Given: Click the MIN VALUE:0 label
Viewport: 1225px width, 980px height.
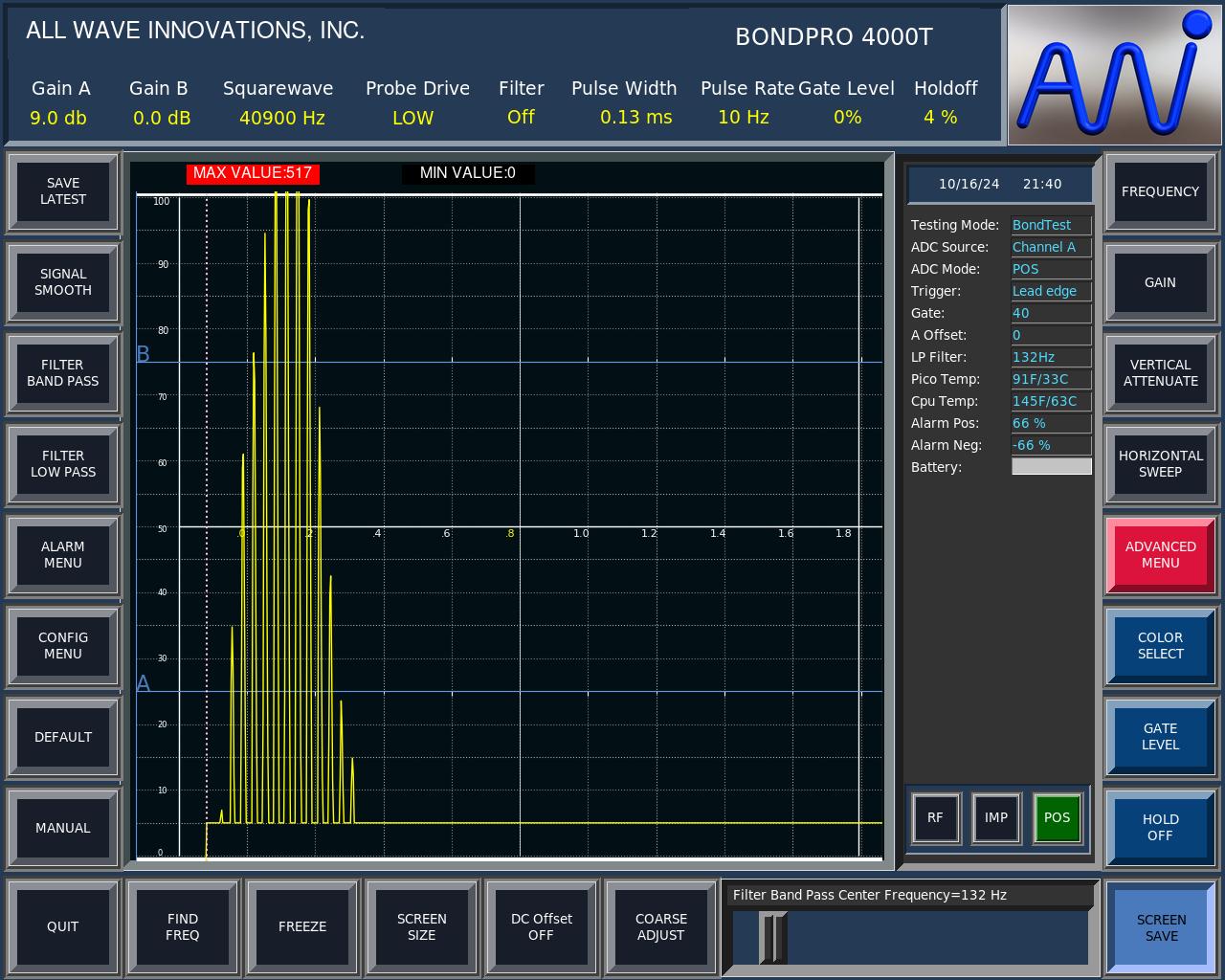Looking at the screenshot, I should (468, 173).
